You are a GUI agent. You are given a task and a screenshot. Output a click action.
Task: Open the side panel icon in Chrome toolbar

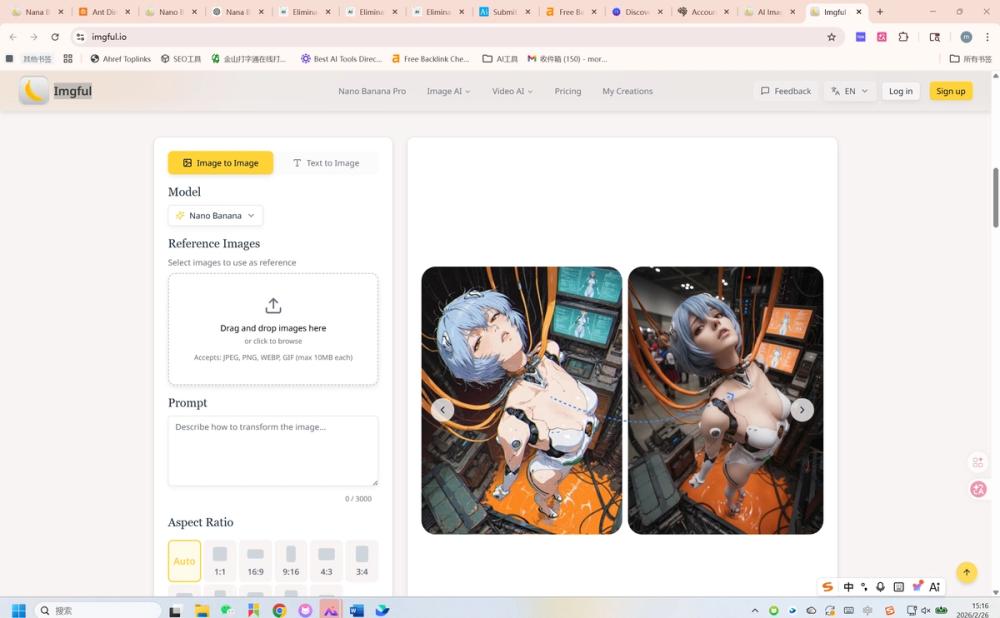[x=934, y=37]
